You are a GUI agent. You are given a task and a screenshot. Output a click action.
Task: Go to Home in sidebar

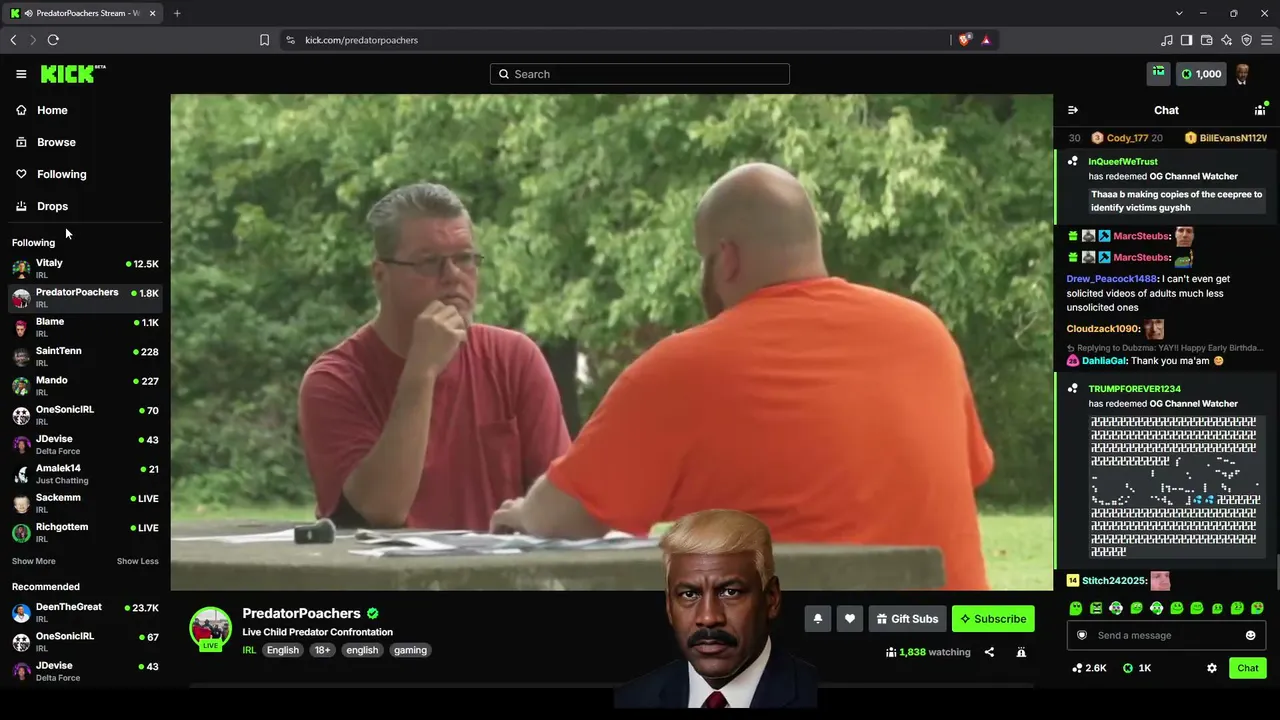[52, 110]
